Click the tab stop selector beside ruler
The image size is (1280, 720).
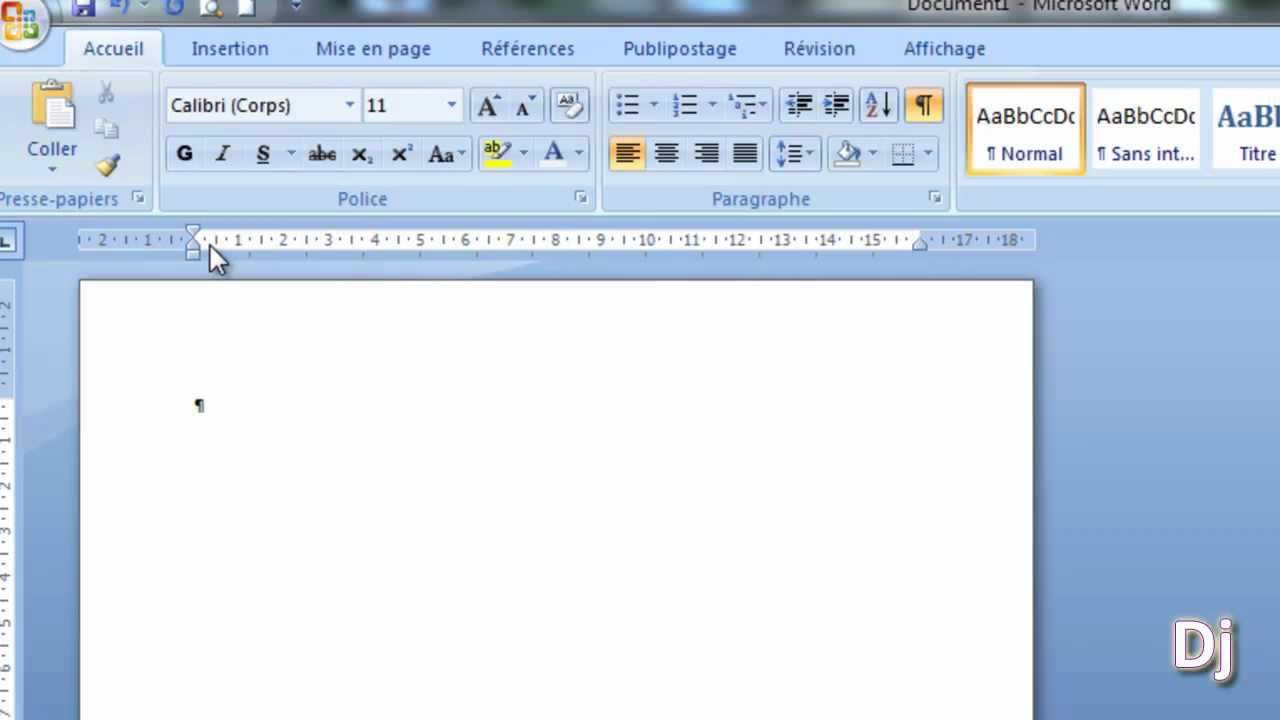tap(8, 241)
